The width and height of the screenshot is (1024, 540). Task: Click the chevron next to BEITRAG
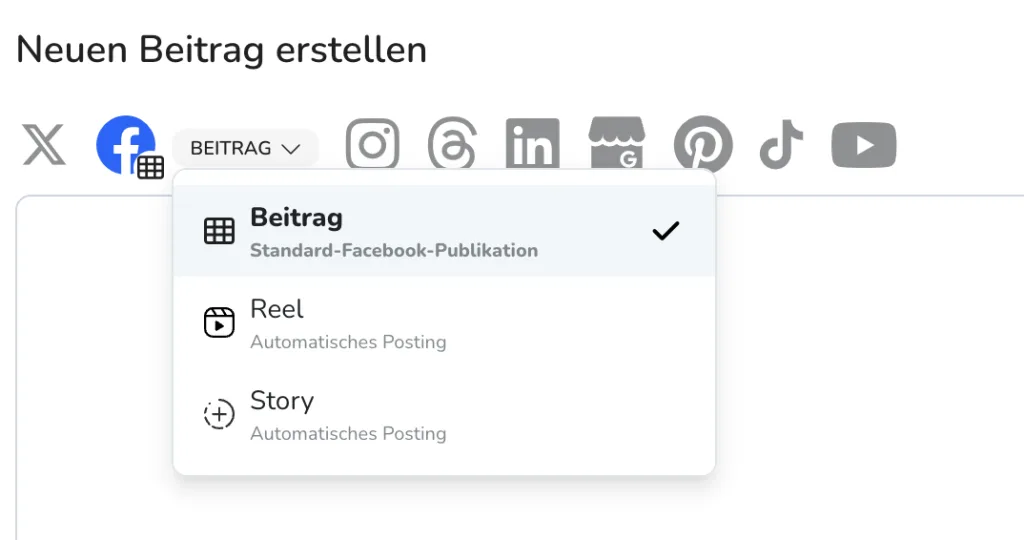(291, 149)
